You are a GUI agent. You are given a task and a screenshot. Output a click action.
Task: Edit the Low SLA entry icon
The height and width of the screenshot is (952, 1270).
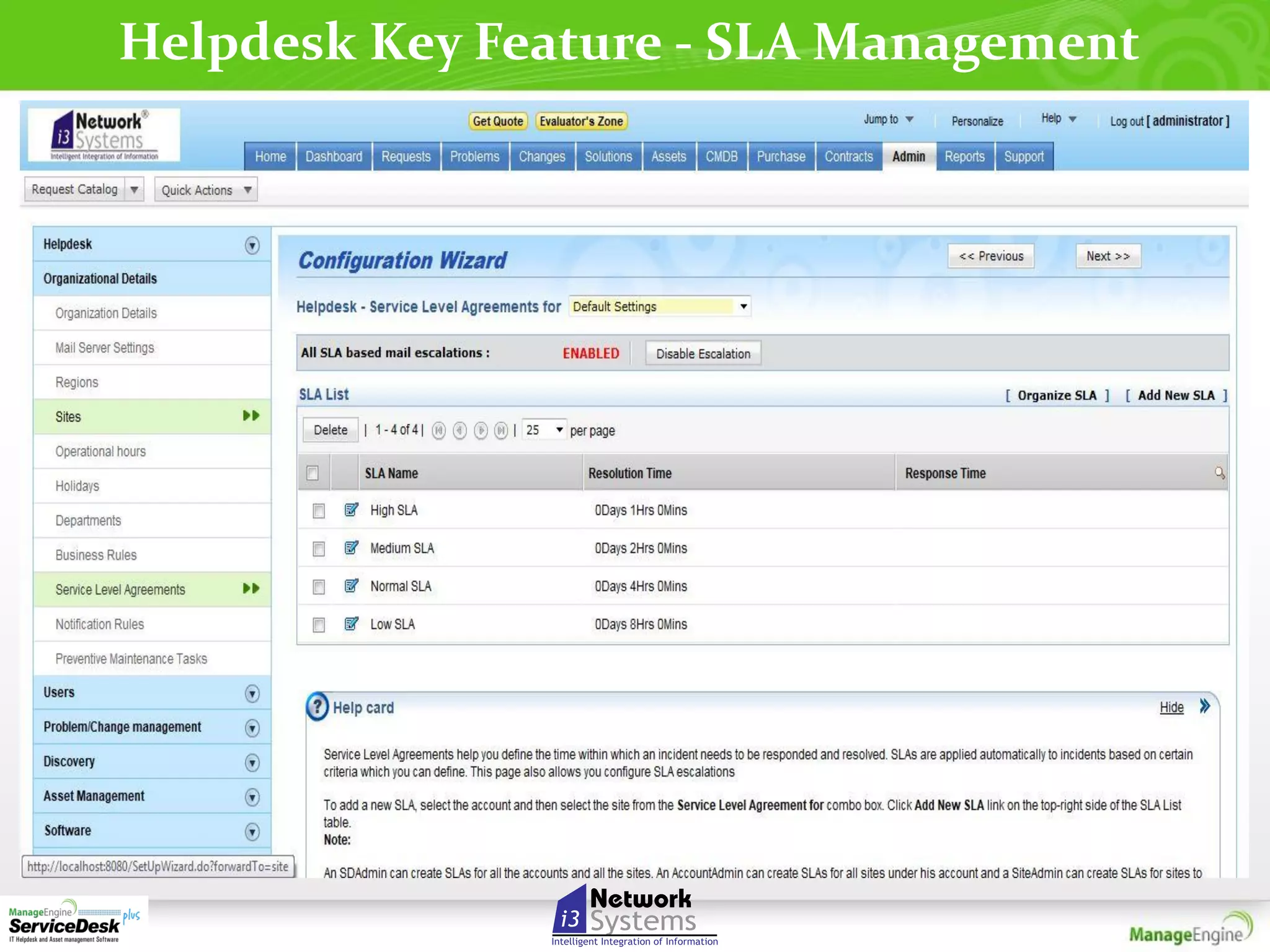[352, 624]
